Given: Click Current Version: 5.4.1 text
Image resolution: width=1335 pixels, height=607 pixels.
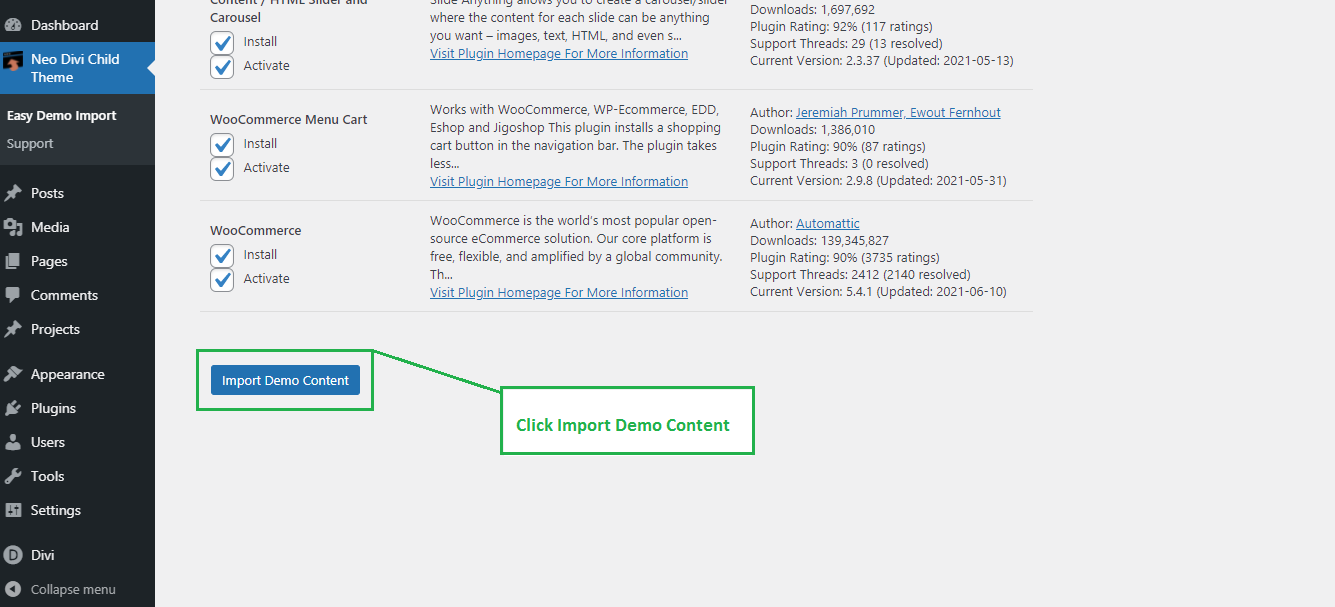Looking at the screenshot, I should click(878, 292).
